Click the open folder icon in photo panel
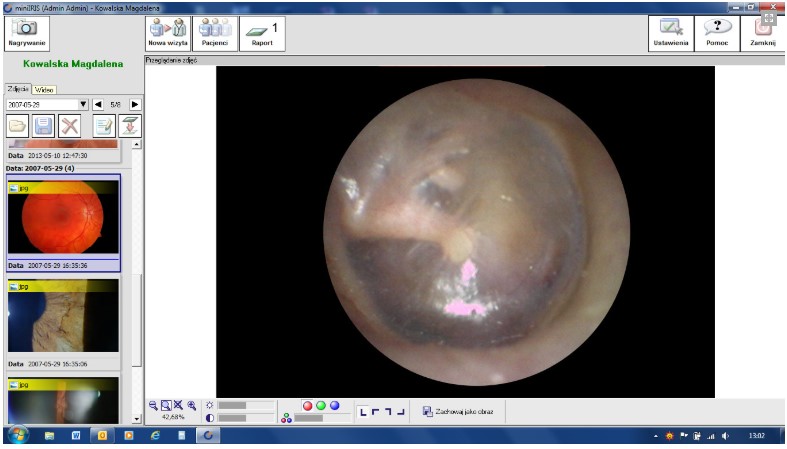 click(x=17, y=126)
